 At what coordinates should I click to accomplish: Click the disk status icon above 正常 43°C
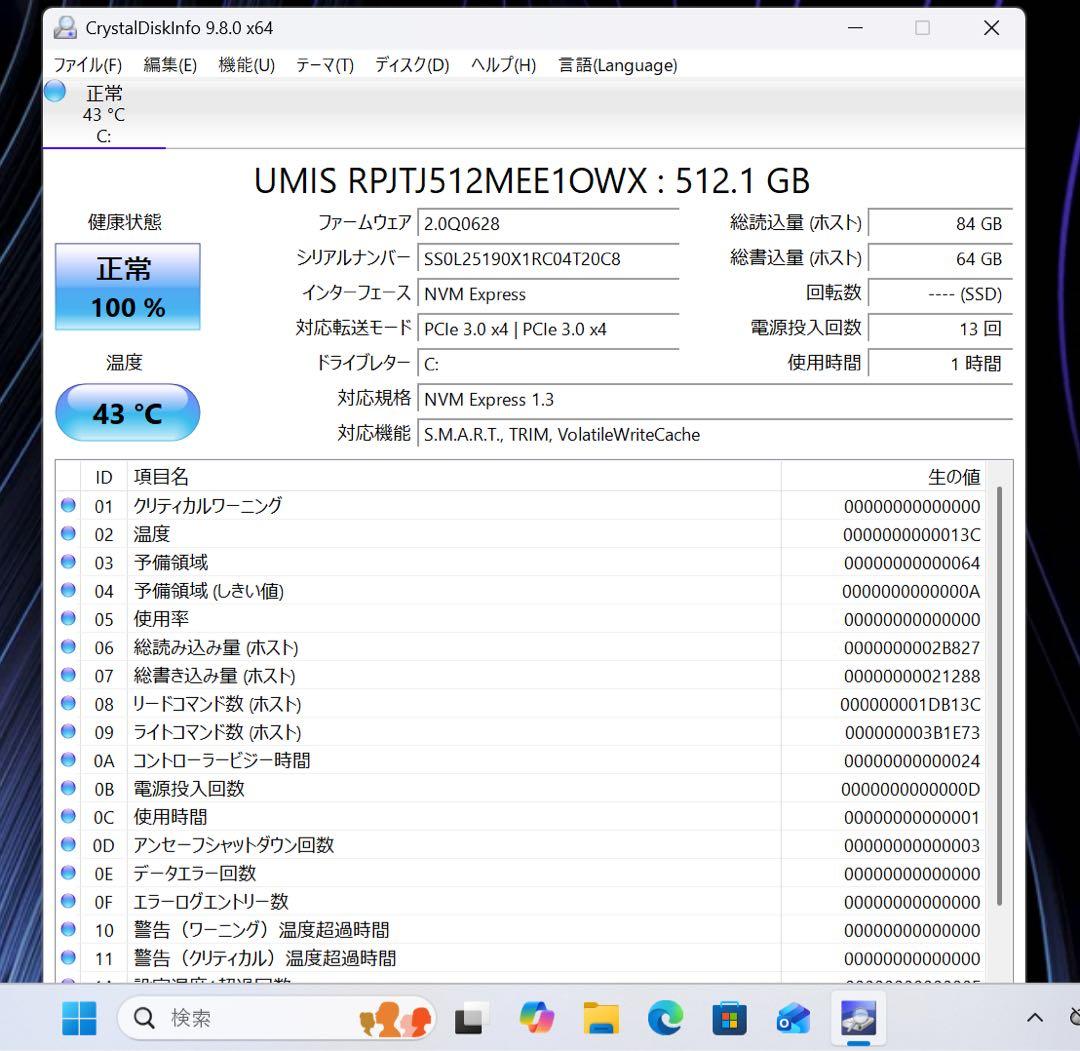click(54, 91)
